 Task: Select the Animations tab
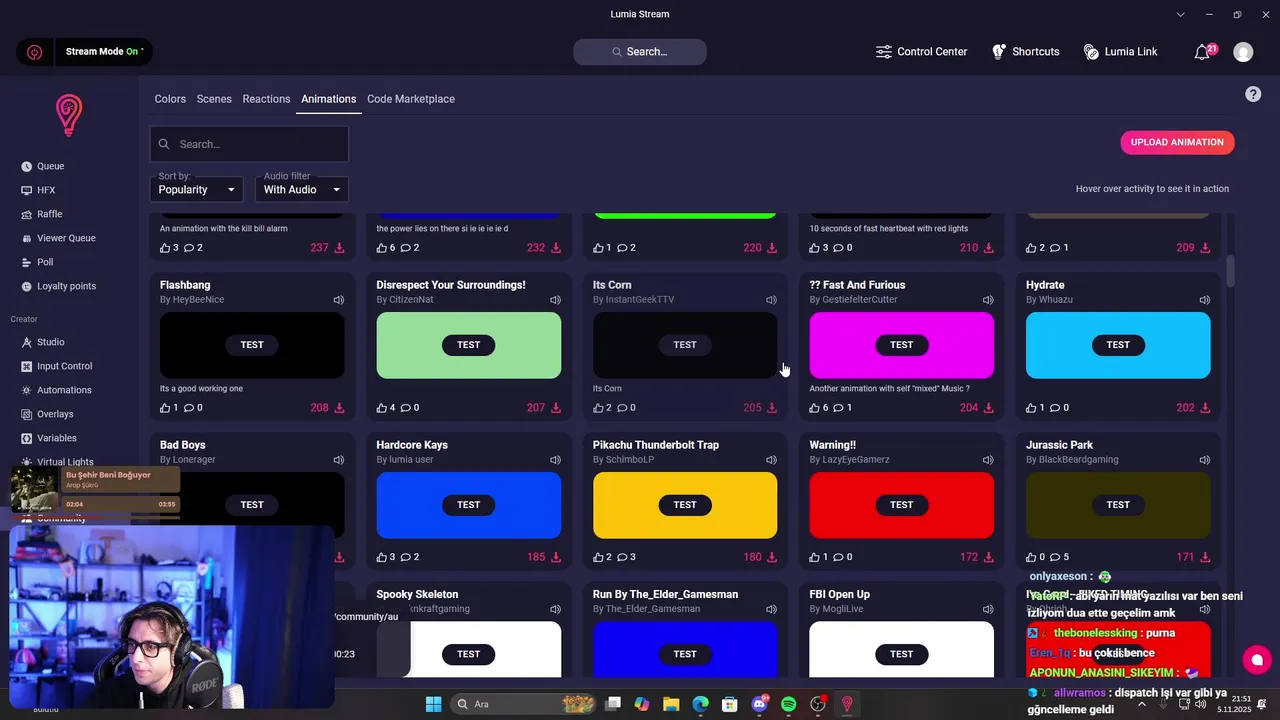329,99
